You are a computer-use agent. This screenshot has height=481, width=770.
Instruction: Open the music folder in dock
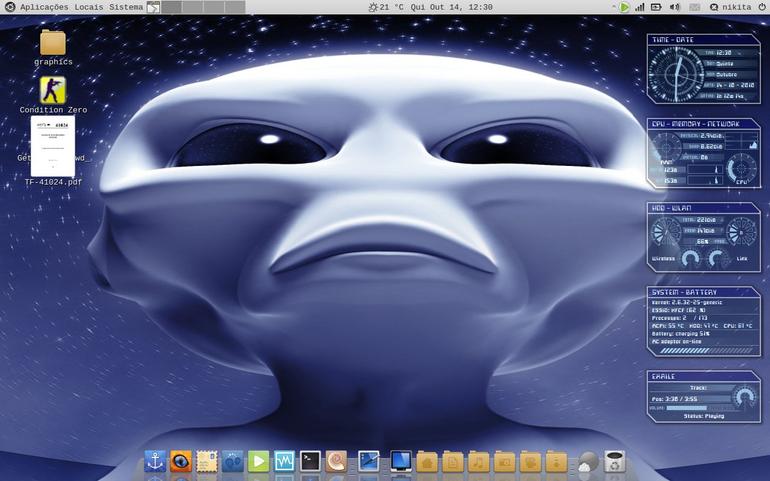coord(478,462)
